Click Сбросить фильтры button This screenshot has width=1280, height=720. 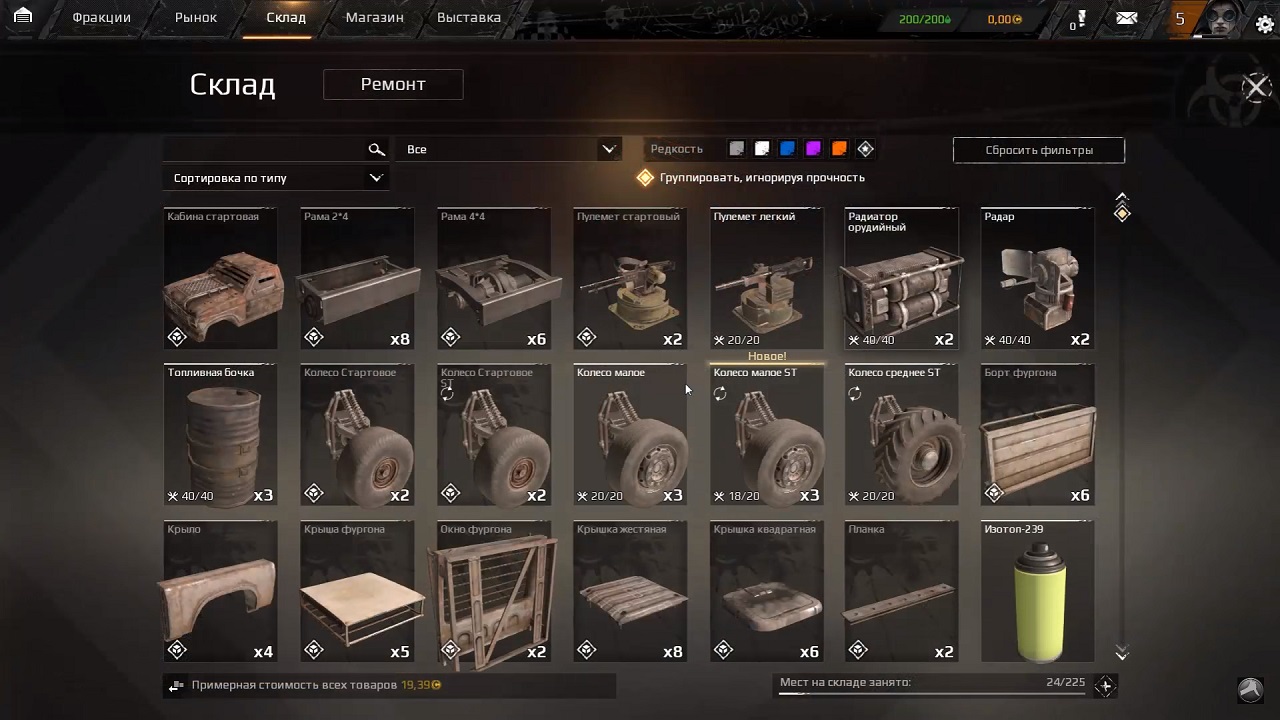tap(1039, 150)
